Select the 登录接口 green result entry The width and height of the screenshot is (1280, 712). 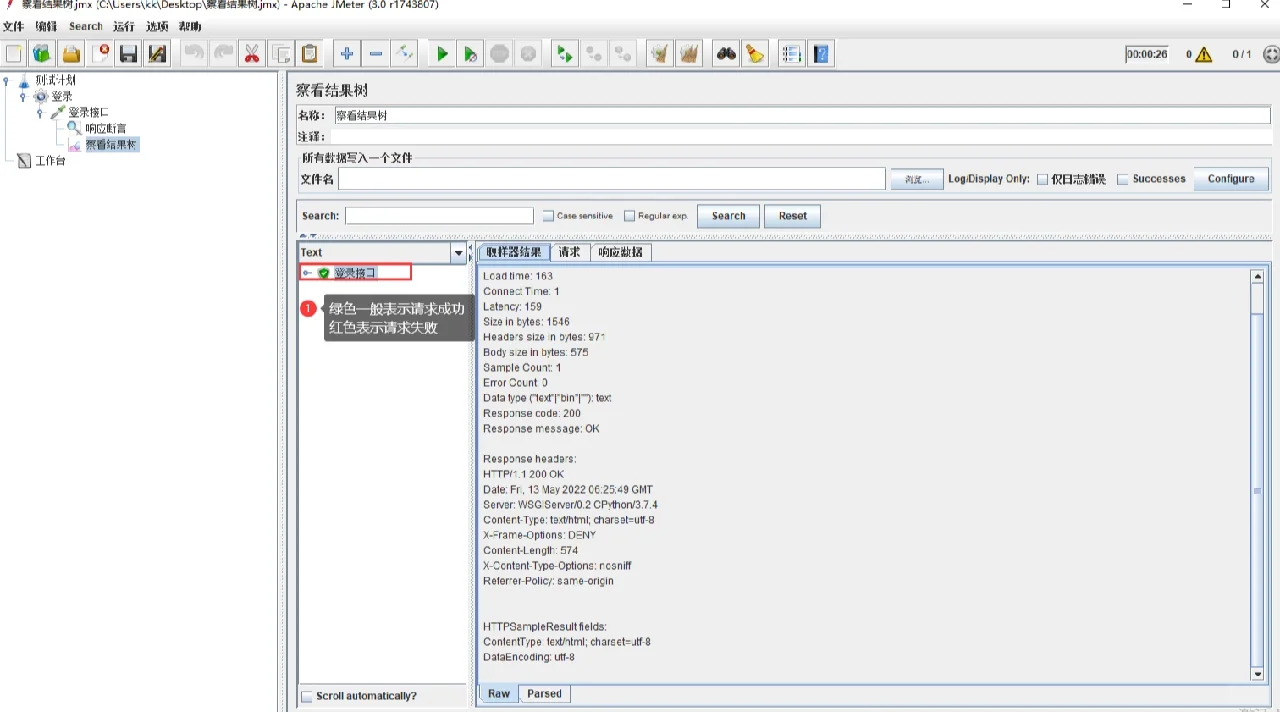(355, 273)
